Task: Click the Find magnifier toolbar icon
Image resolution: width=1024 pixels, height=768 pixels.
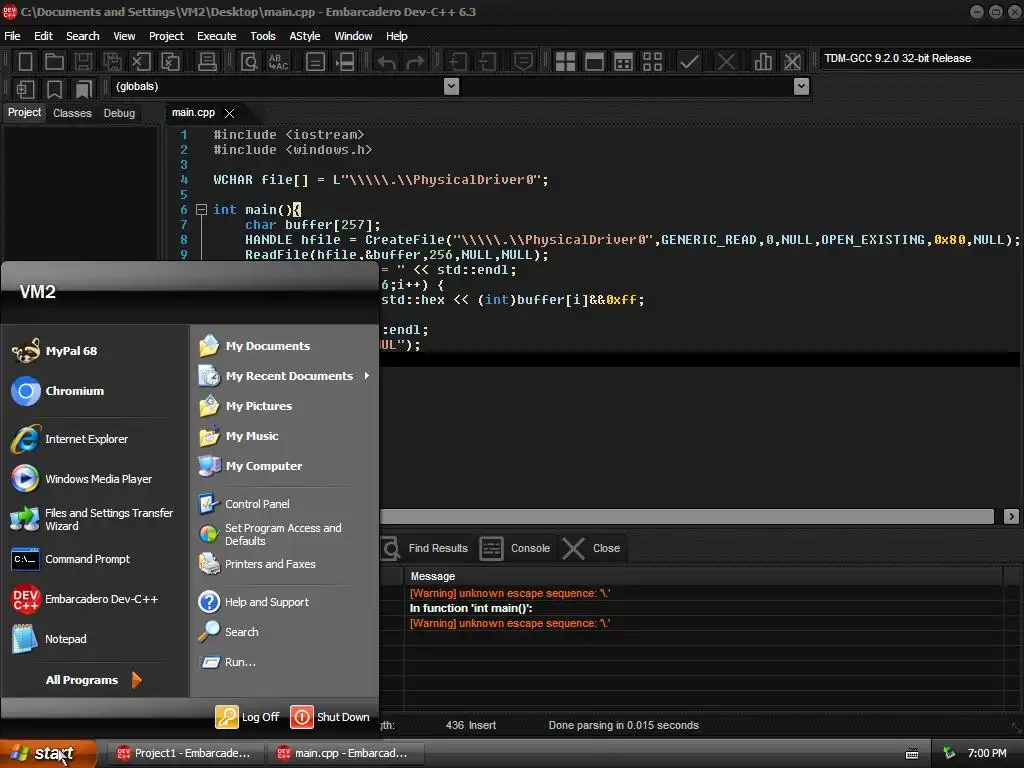Action: [249, 62]
